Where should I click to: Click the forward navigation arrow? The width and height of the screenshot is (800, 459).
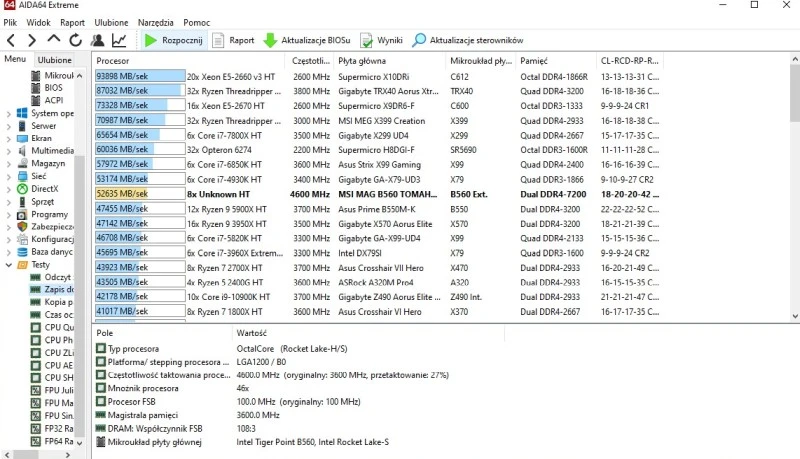tap(32, 41)
